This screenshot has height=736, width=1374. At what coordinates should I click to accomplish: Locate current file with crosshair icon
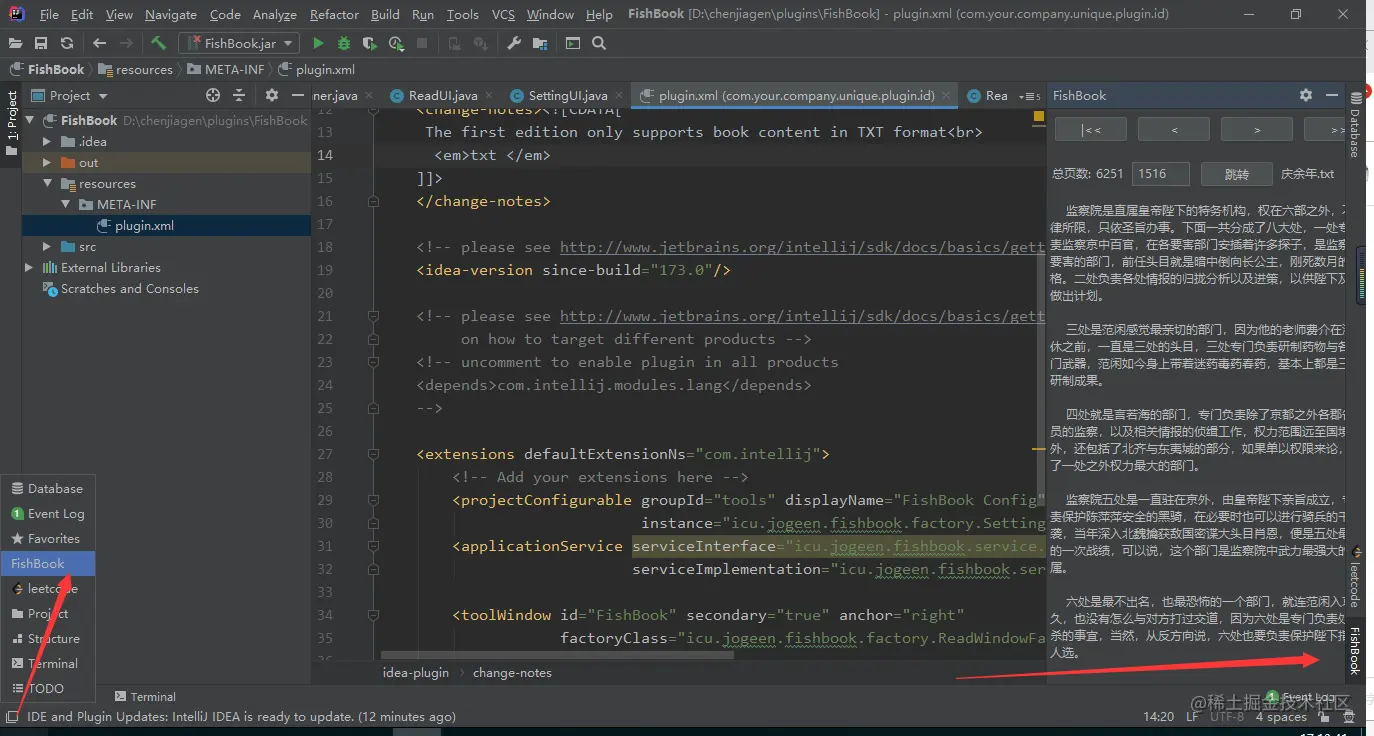tap(213, 95)
